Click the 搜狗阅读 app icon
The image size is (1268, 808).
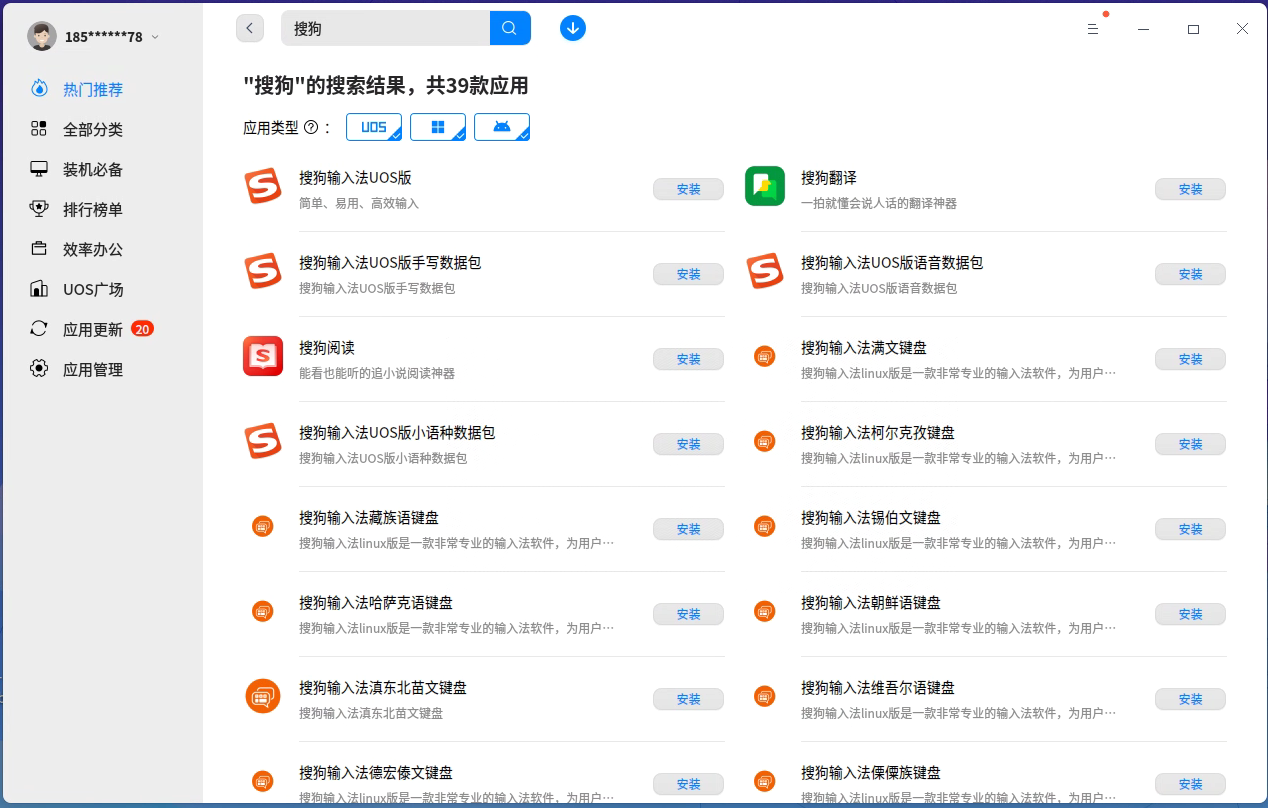263,356
